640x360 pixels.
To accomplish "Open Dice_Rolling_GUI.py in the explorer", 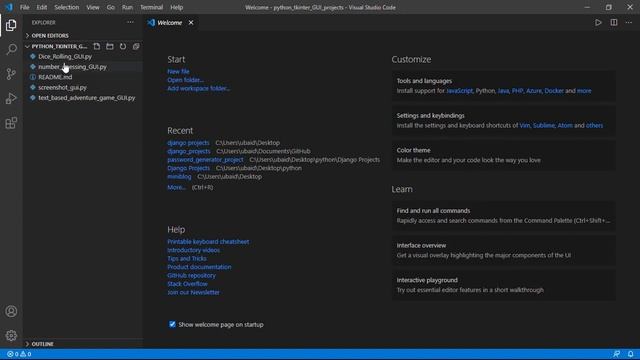I will tap(83, 56).
